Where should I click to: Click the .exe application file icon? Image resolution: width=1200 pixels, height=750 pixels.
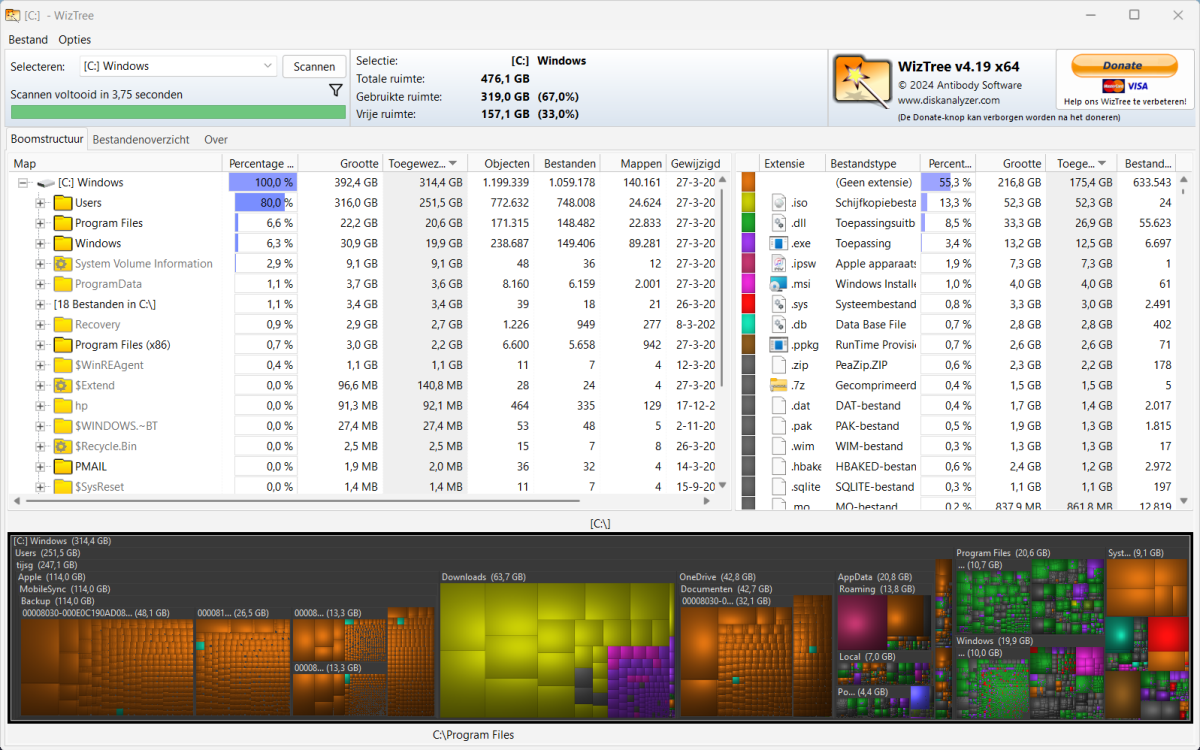tap(780, 243)
